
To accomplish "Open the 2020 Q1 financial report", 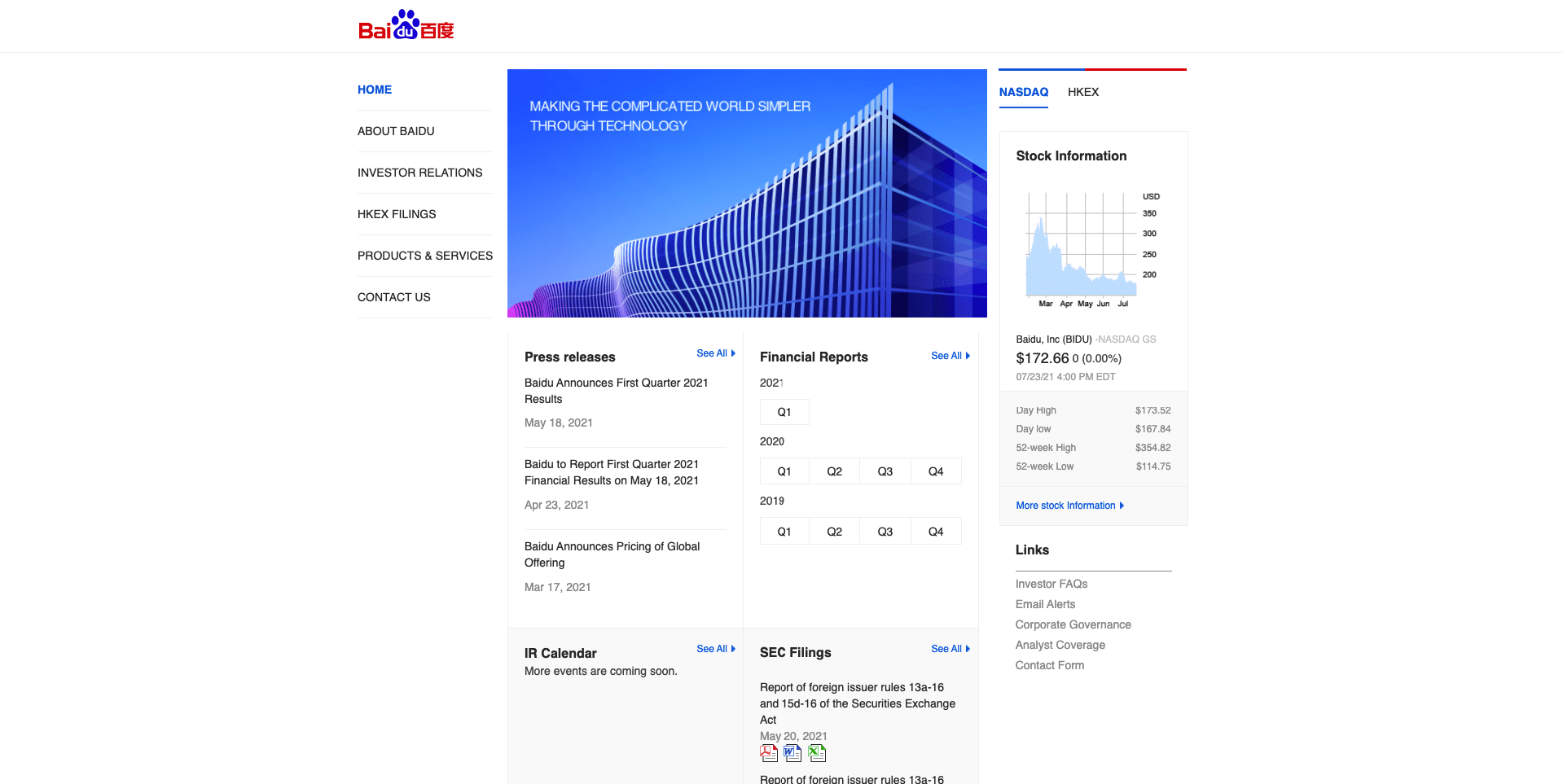I will 784,471.
